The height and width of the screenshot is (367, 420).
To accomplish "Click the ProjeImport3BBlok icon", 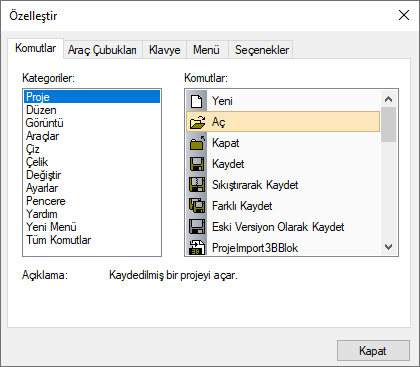I will point(197,248).
